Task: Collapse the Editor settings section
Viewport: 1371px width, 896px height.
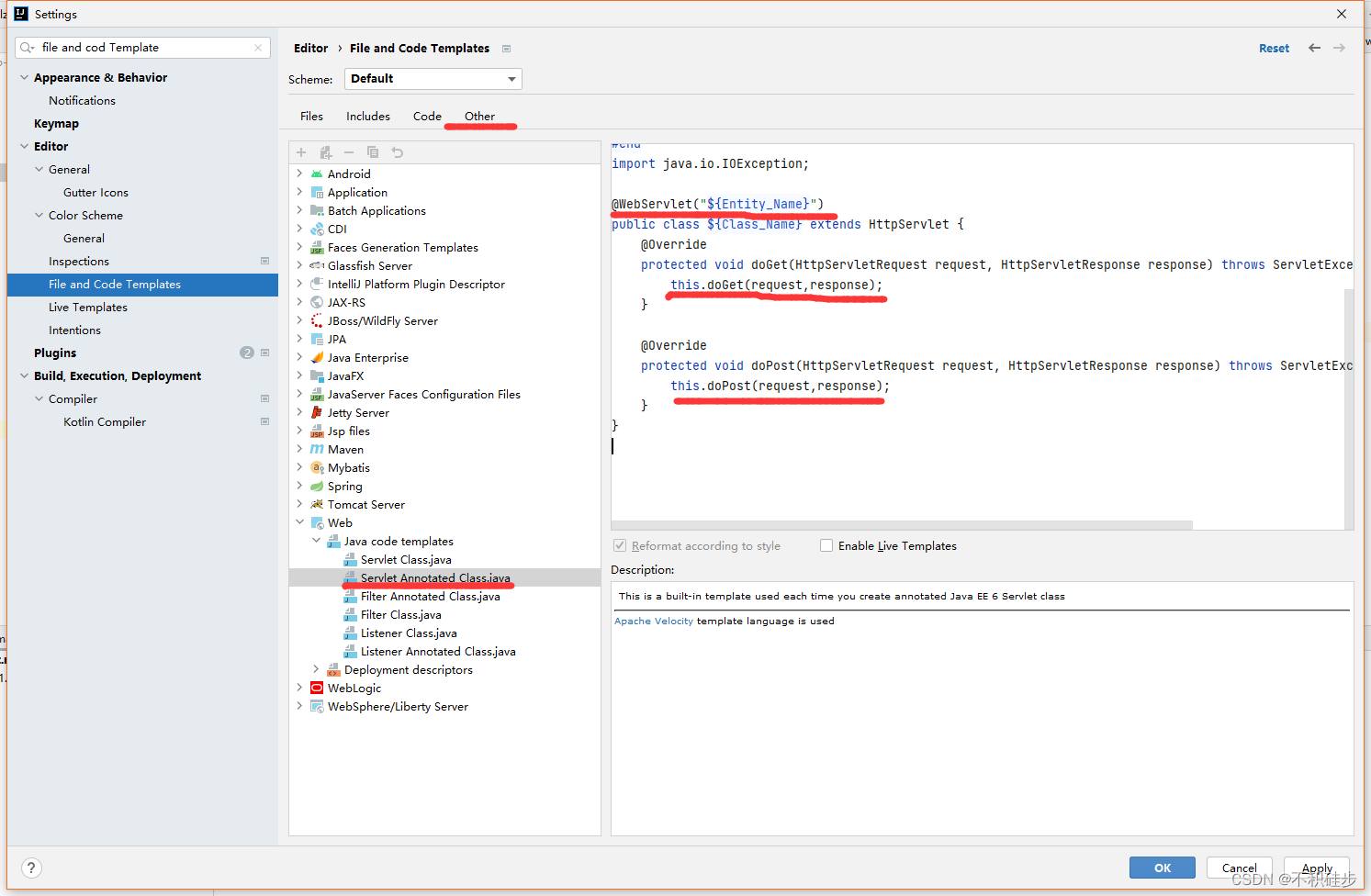Action: [24, 146]
